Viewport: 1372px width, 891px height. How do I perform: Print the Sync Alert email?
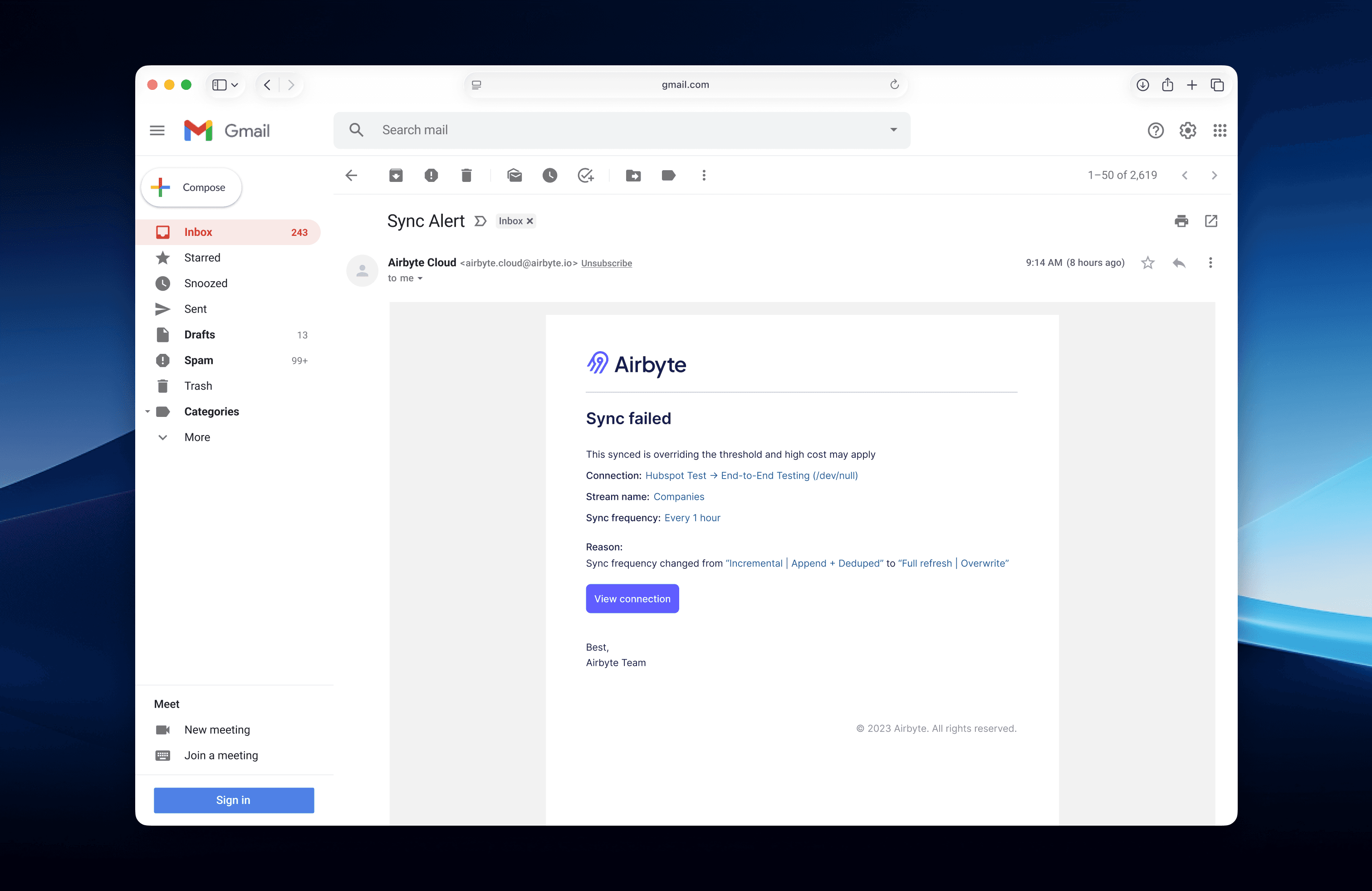pyautogui.click(x=1181, y=221)
